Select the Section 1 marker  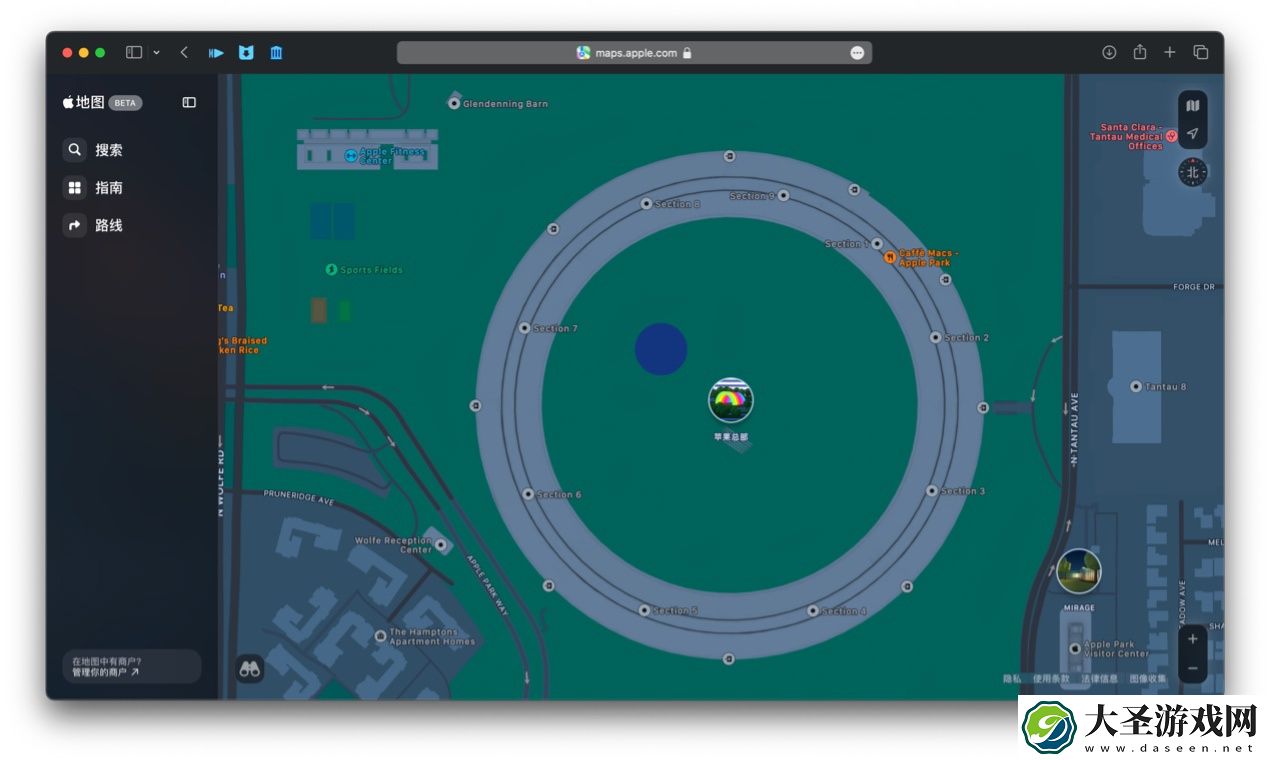tap(877, 244)
